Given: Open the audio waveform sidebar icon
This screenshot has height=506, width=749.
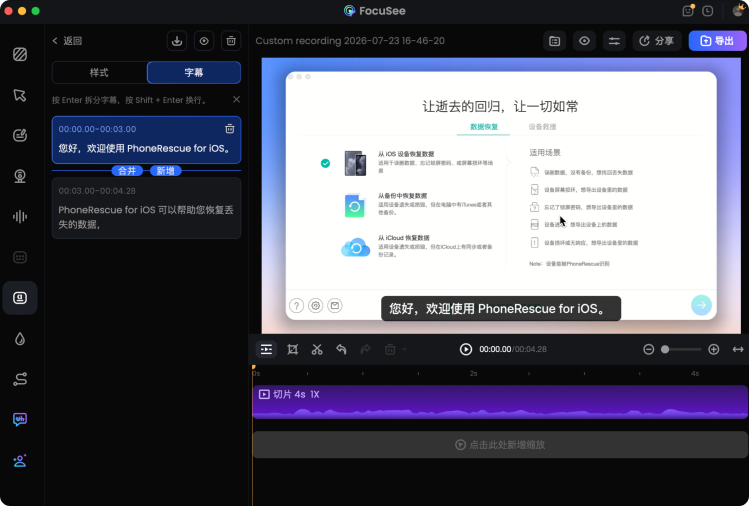Looking at the screenshot, I should (x=20, y=217).
